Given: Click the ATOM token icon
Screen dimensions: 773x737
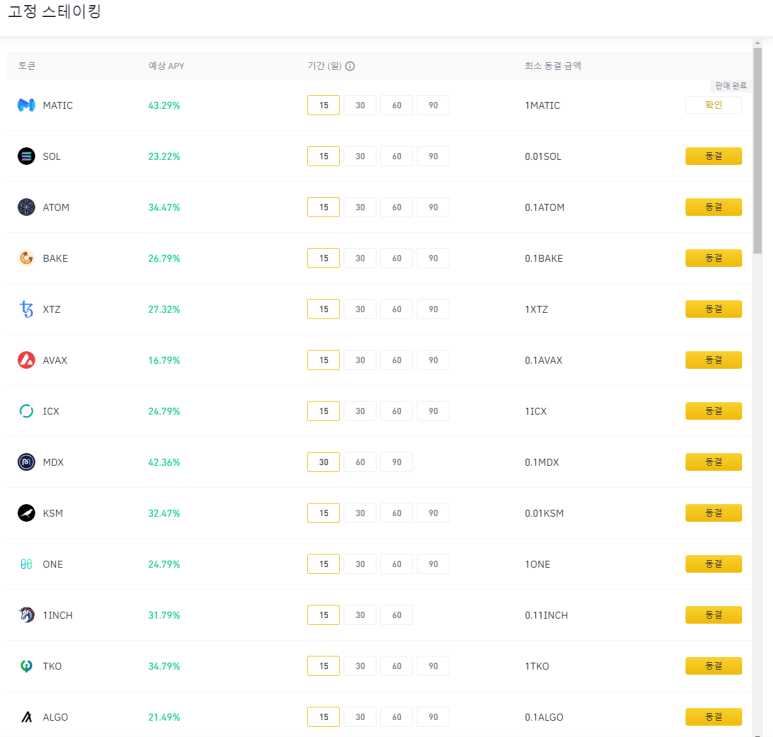Looking at the screenshot, I should click(26, 207).
